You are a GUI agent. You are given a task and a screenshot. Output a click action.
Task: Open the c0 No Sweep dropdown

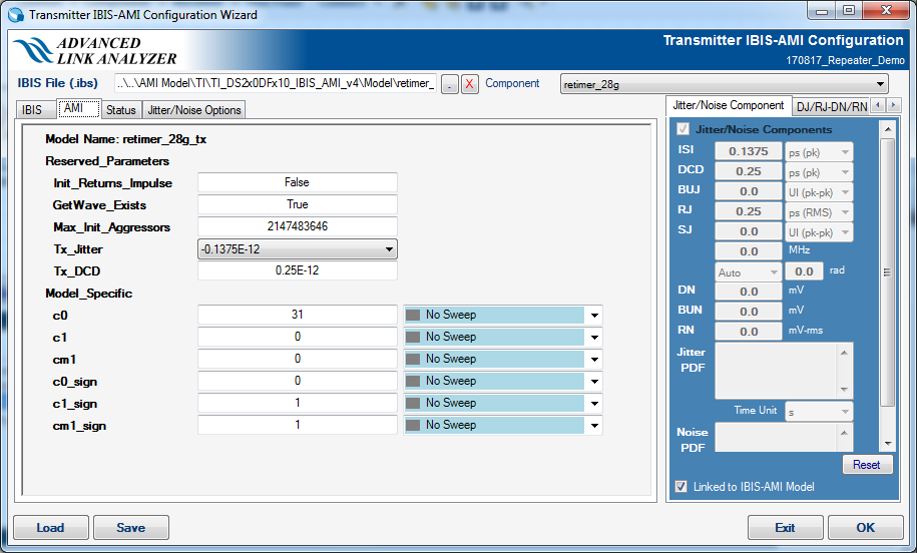(503, 314)
